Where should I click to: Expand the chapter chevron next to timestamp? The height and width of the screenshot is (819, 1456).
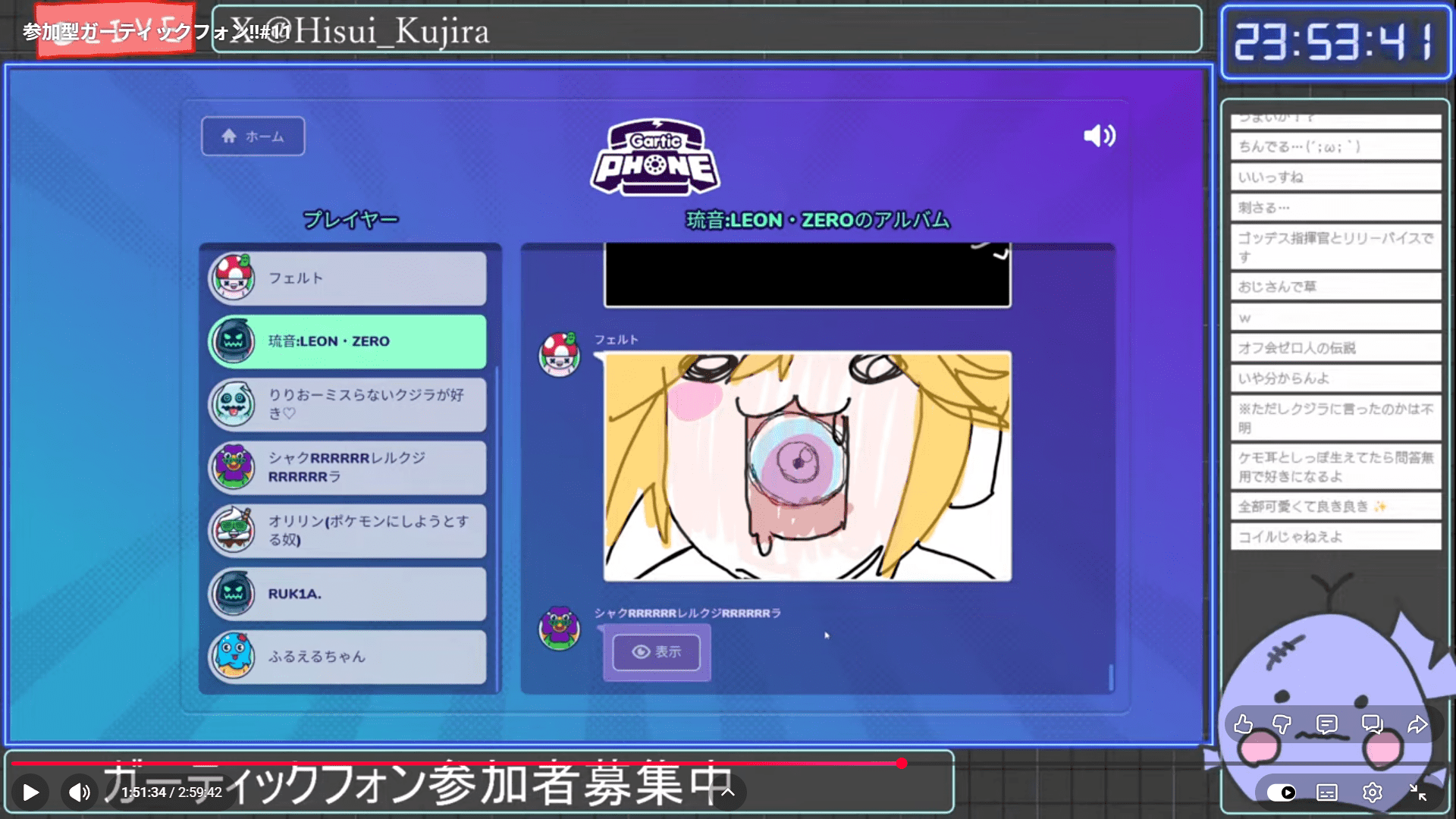click(x=727, y=792)
